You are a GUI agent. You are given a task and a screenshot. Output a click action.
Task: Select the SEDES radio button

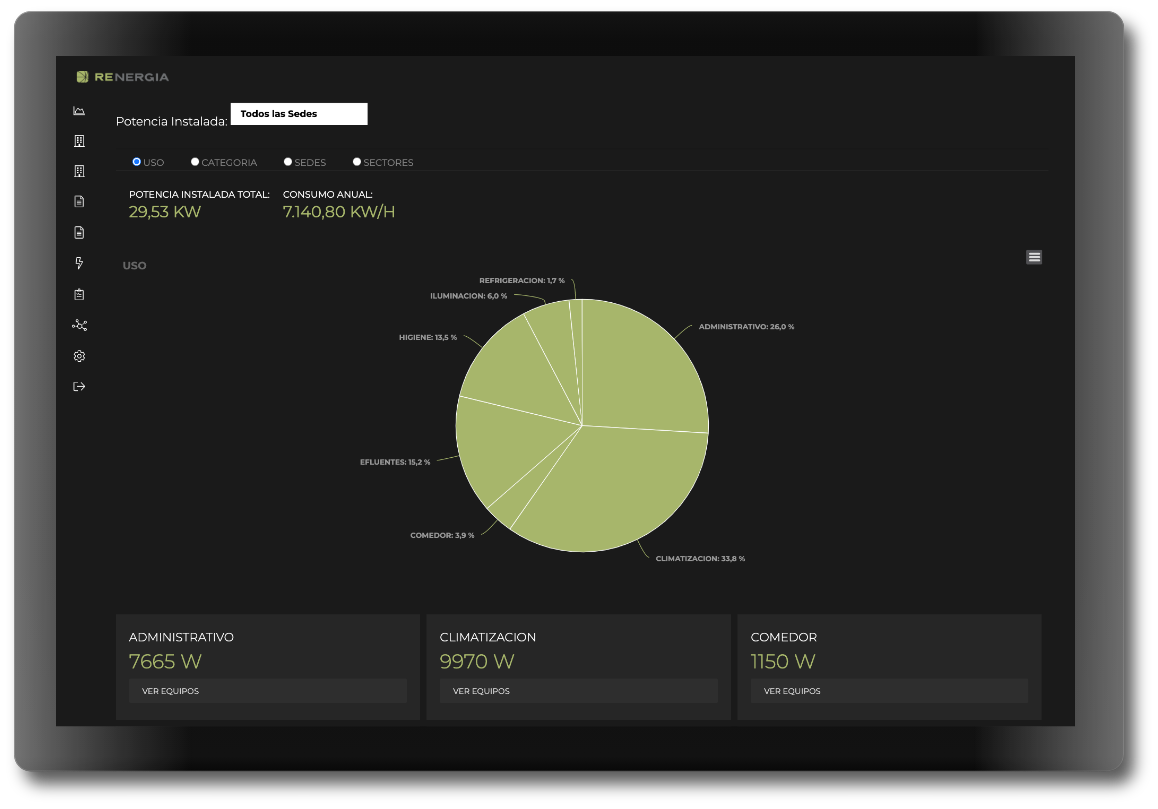[288, 162]
